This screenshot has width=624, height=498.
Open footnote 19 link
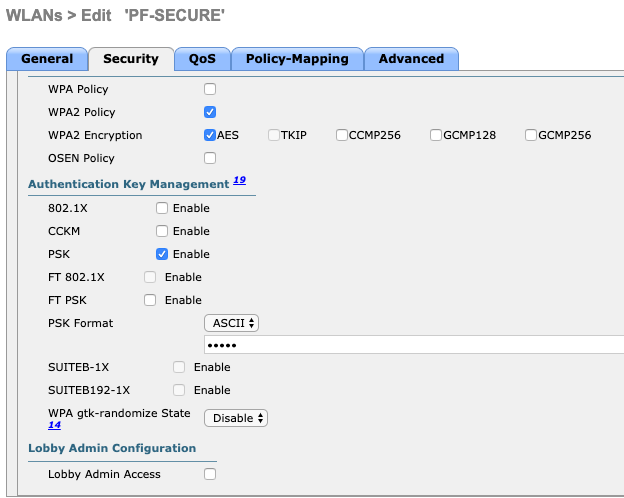tap(239, 180)
